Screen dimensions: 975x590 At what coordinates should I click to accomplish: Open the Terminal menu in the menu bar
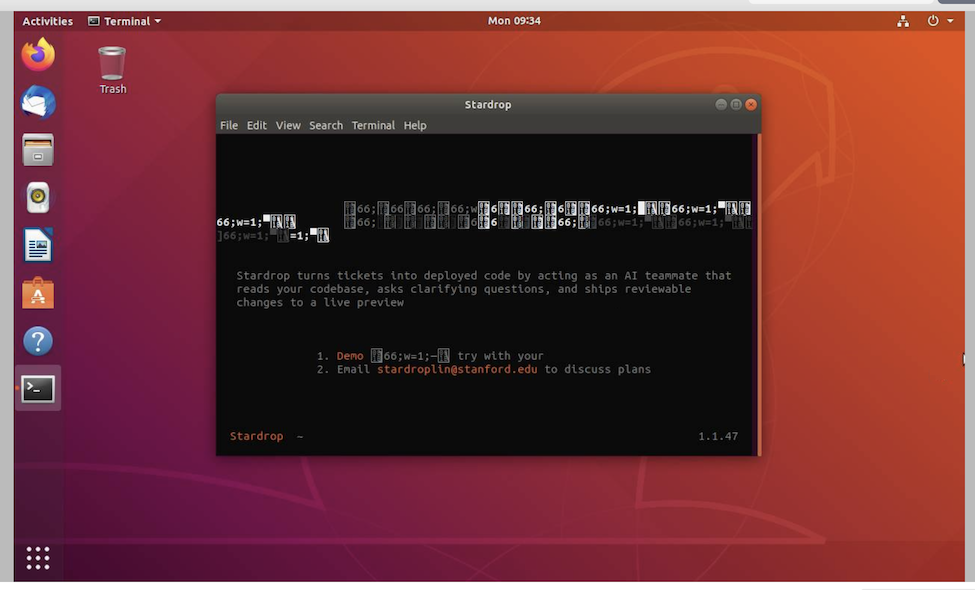(x=373, y=125)
